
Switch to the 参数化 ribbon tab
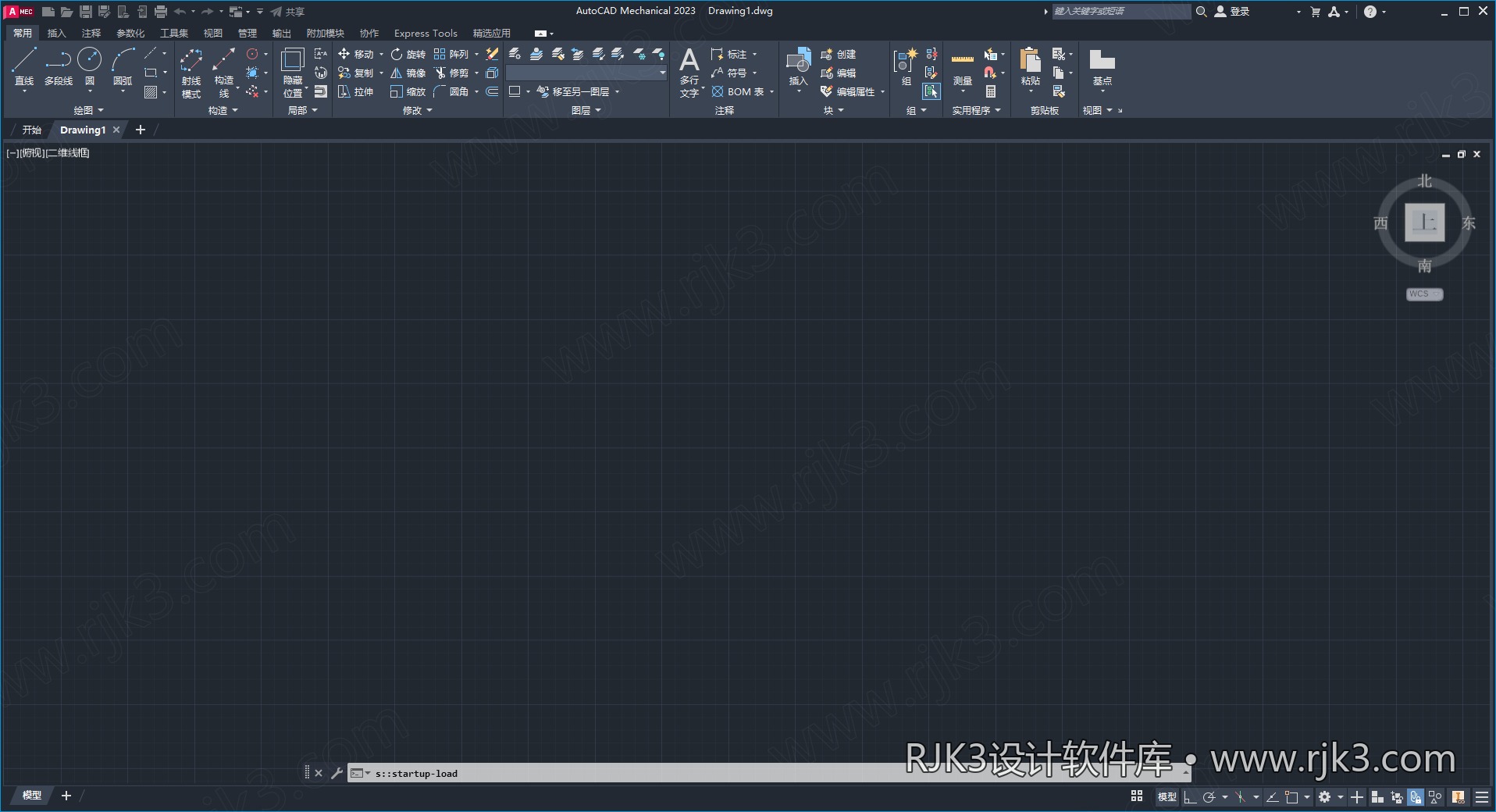tap(130, 33)
